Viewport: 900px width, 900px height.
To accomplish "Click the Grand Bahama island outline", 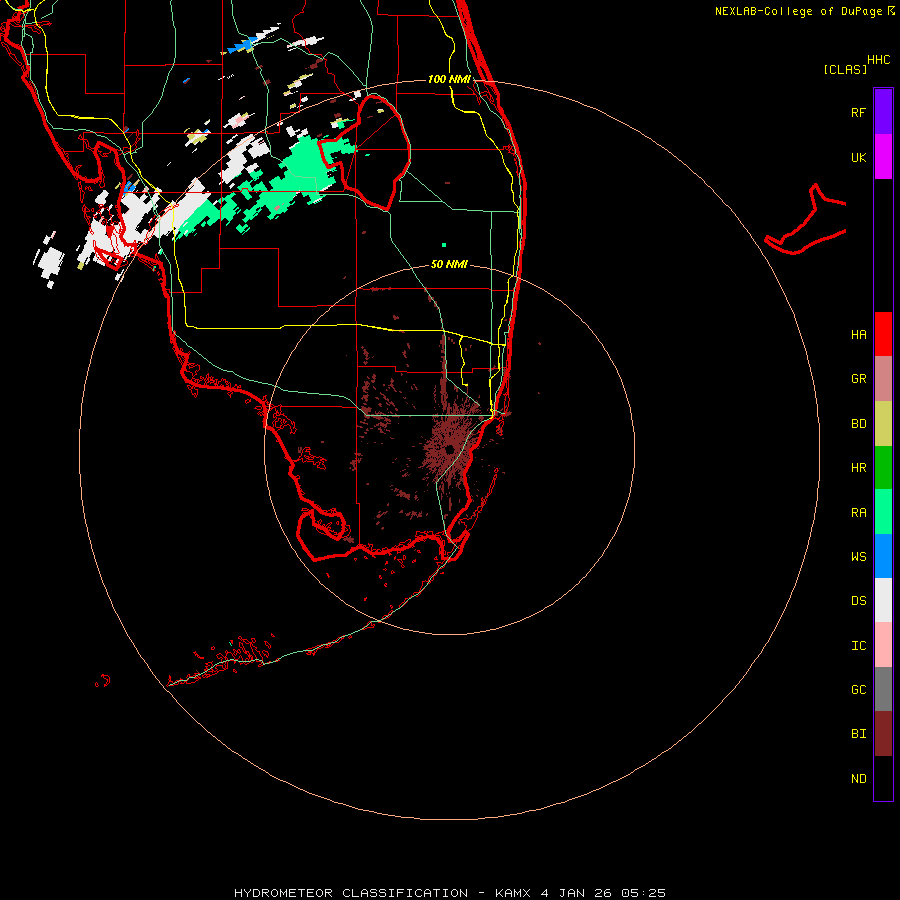I will pos(806,220).
